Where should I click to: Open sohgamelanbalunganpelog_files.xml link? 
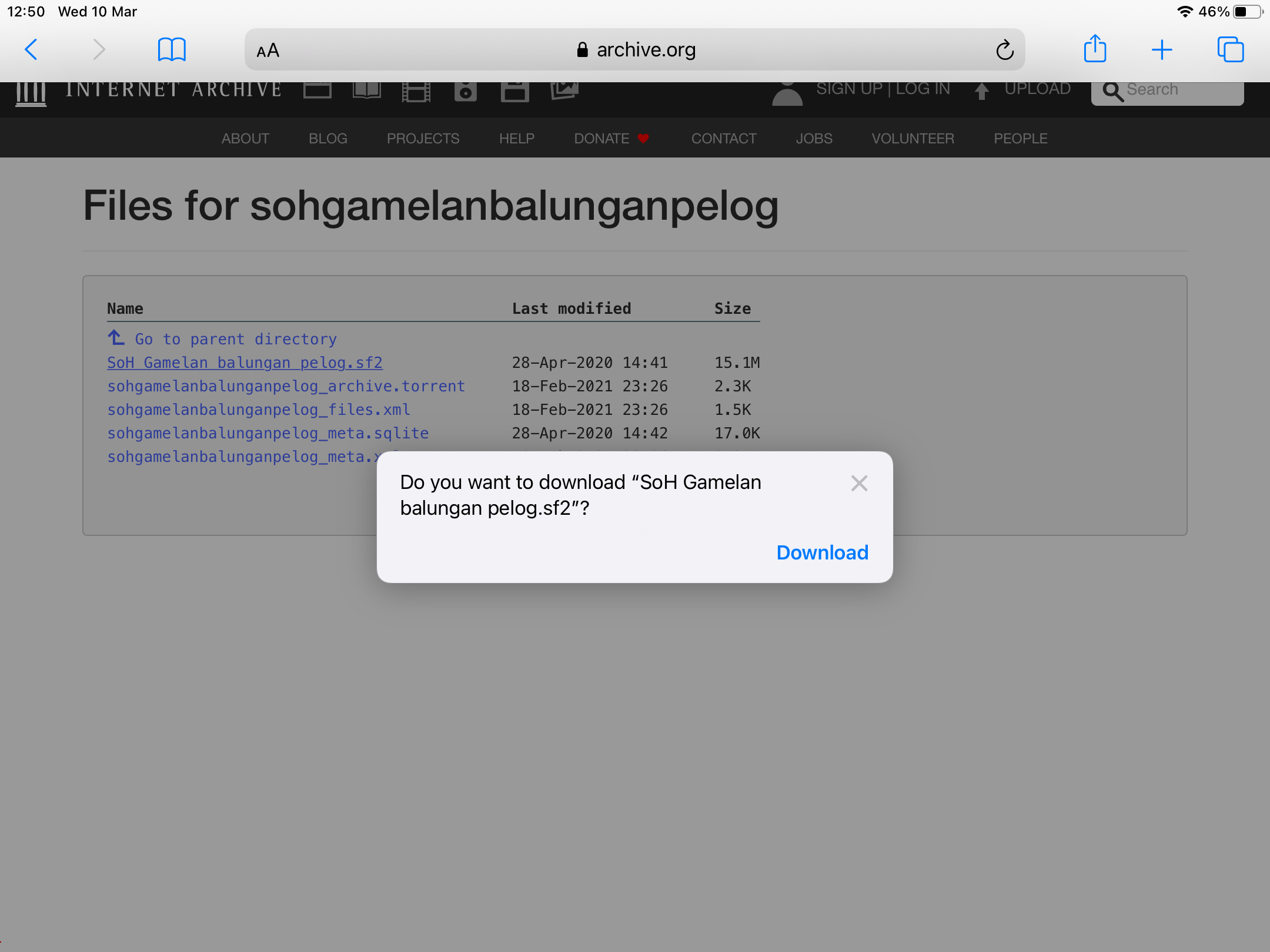tap(259, 410)
